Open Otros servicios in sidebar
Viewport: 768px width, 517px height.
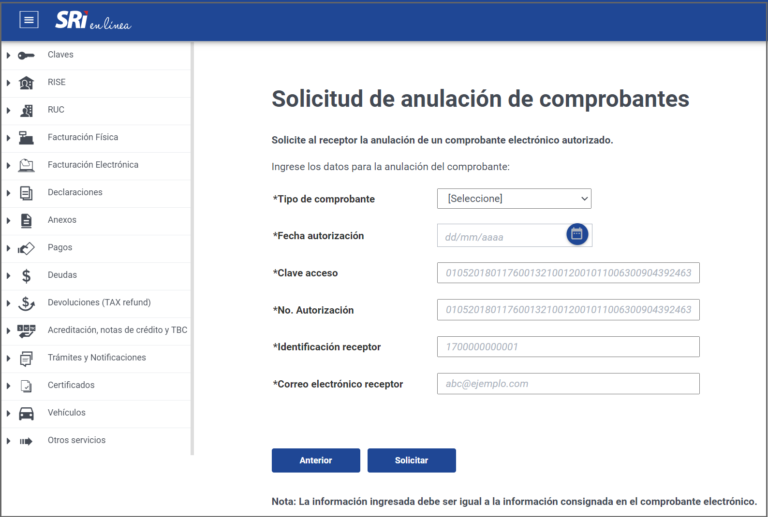click(76, 440)
